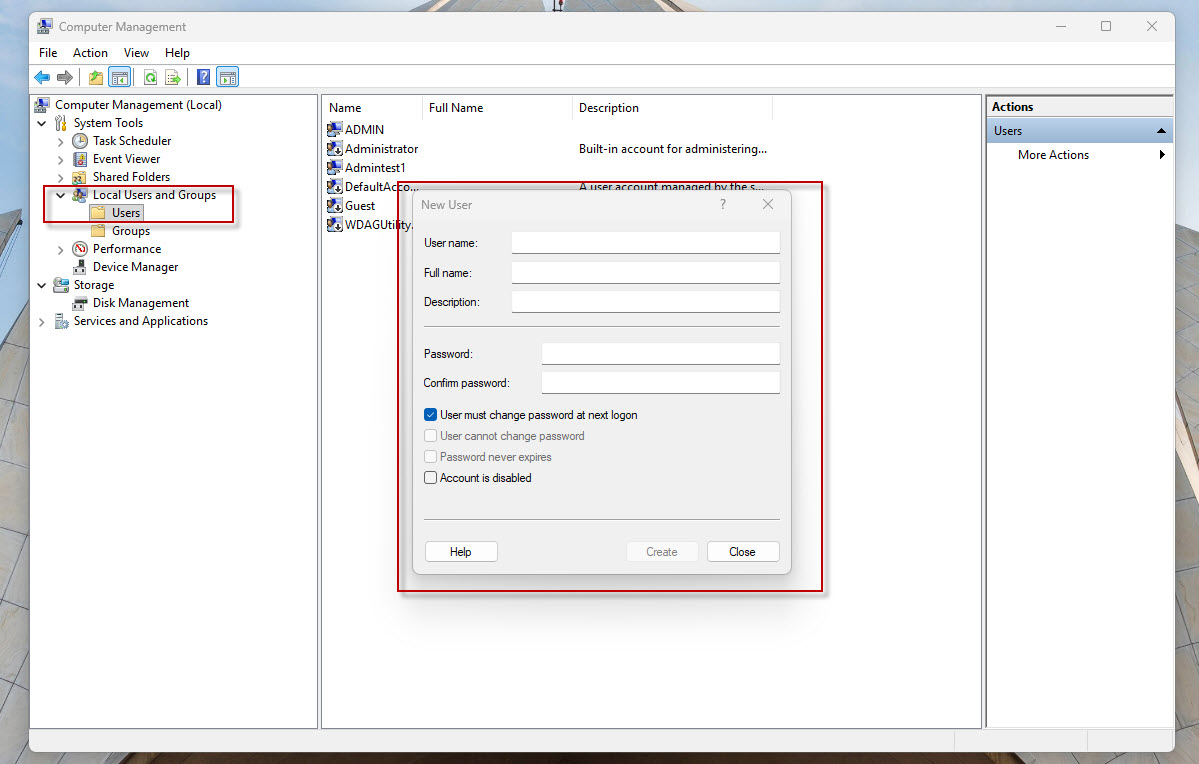Click the System Tools icon
Viewport: 1199px width, 764px height.
tap(61, 123)
